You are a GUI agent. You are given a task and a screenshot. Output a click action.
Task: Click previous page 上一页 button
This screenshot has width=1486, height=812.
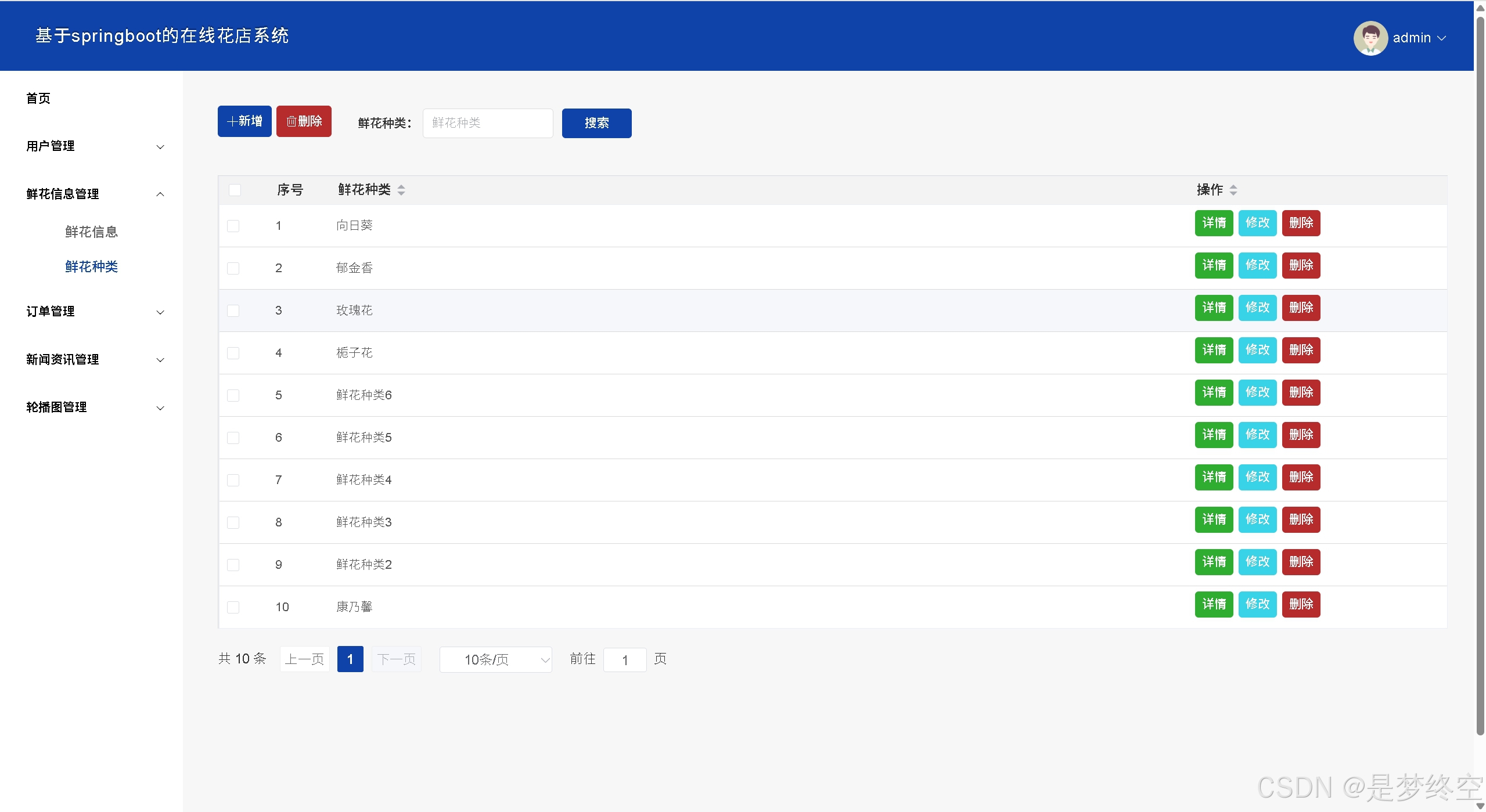[305, 659]
